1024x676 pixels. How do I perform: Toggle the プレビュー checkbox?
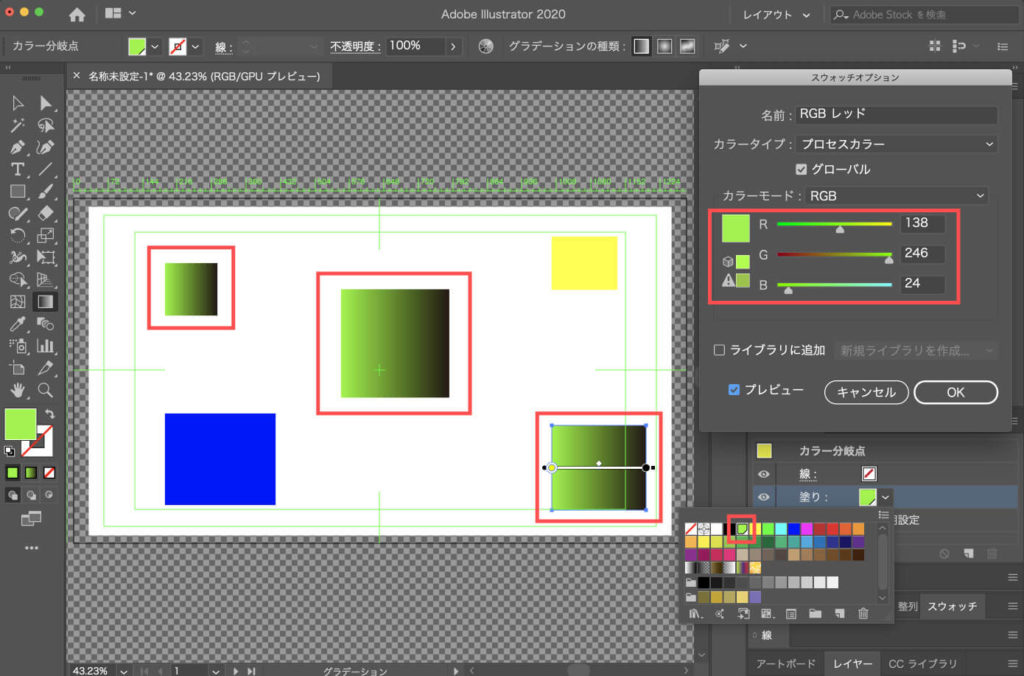click(x=734, y=390)
